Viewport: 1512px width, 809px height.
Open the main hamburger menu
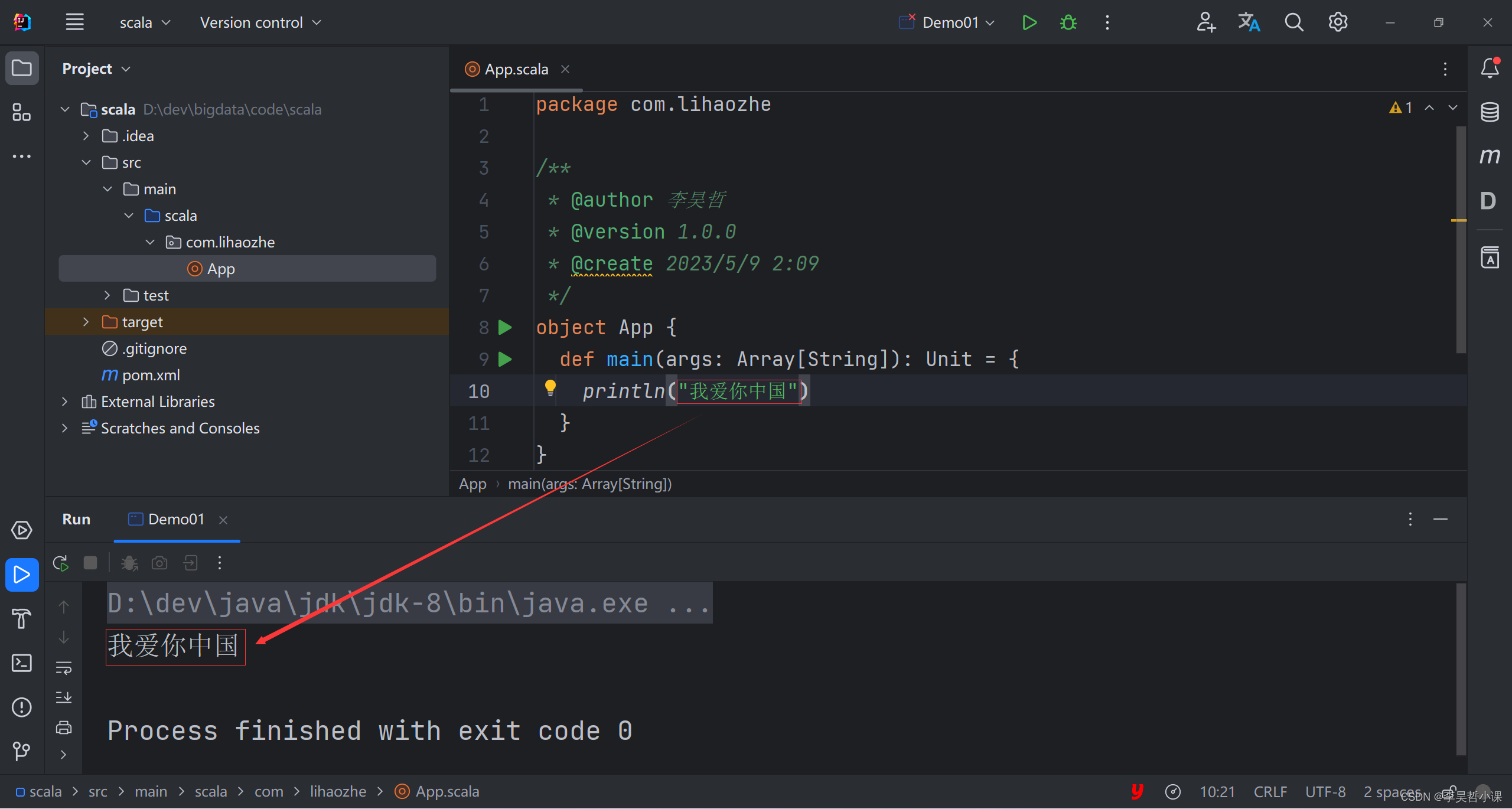click(x=74, y=22)
